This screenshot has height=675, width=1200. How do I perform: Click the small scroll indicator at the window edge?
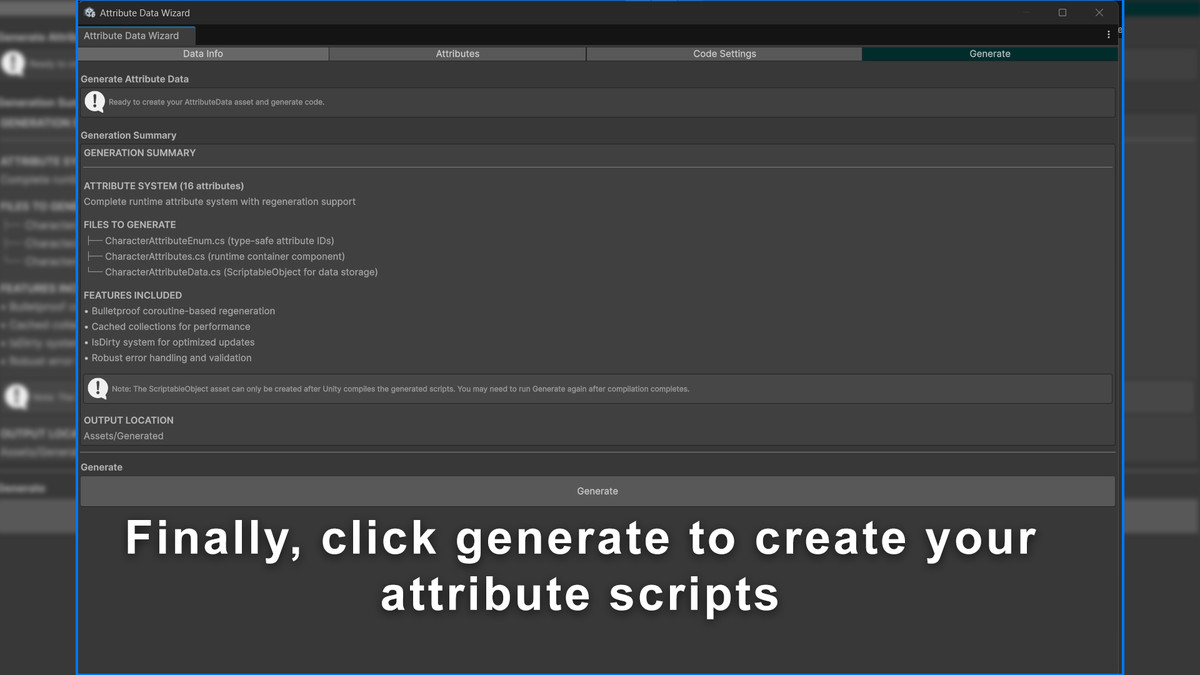click(x=1122, y=30)
